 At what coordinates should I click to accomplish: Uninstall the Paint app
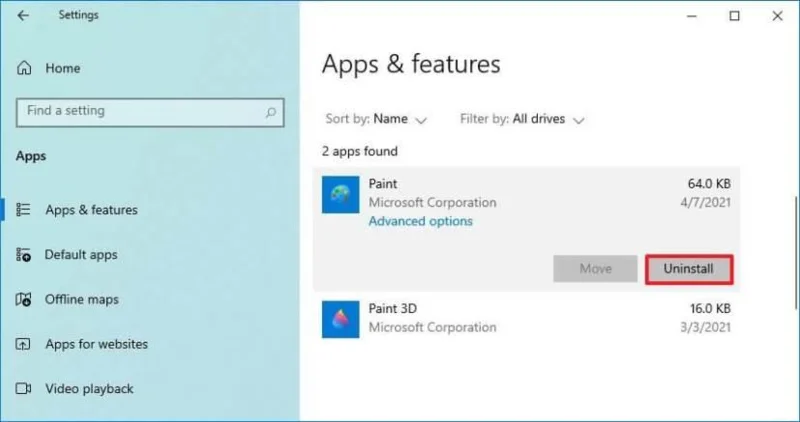point(689,269)
